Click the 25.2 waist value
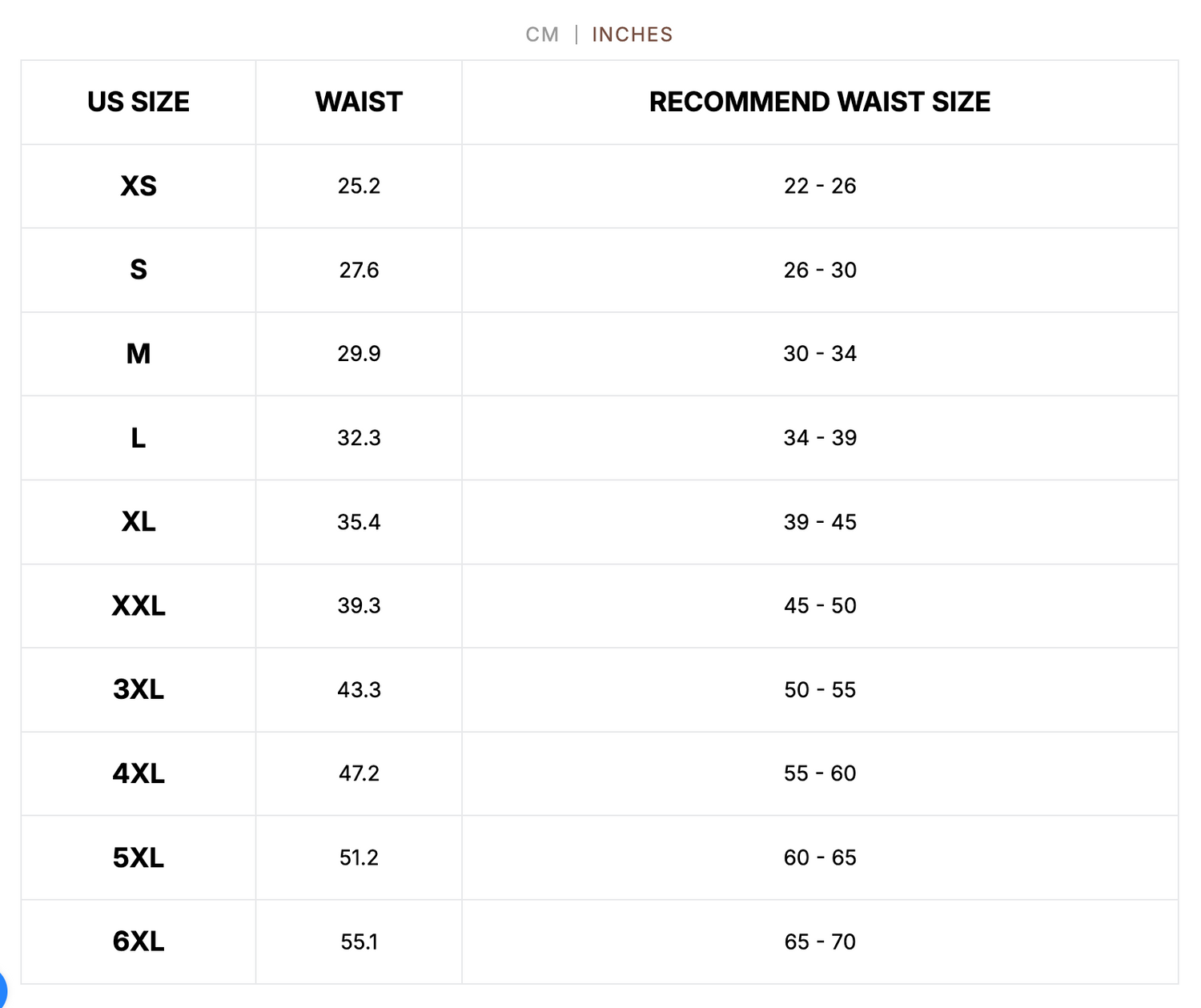The height and width of the screenshot is (1008, 1201). (359, 187)
